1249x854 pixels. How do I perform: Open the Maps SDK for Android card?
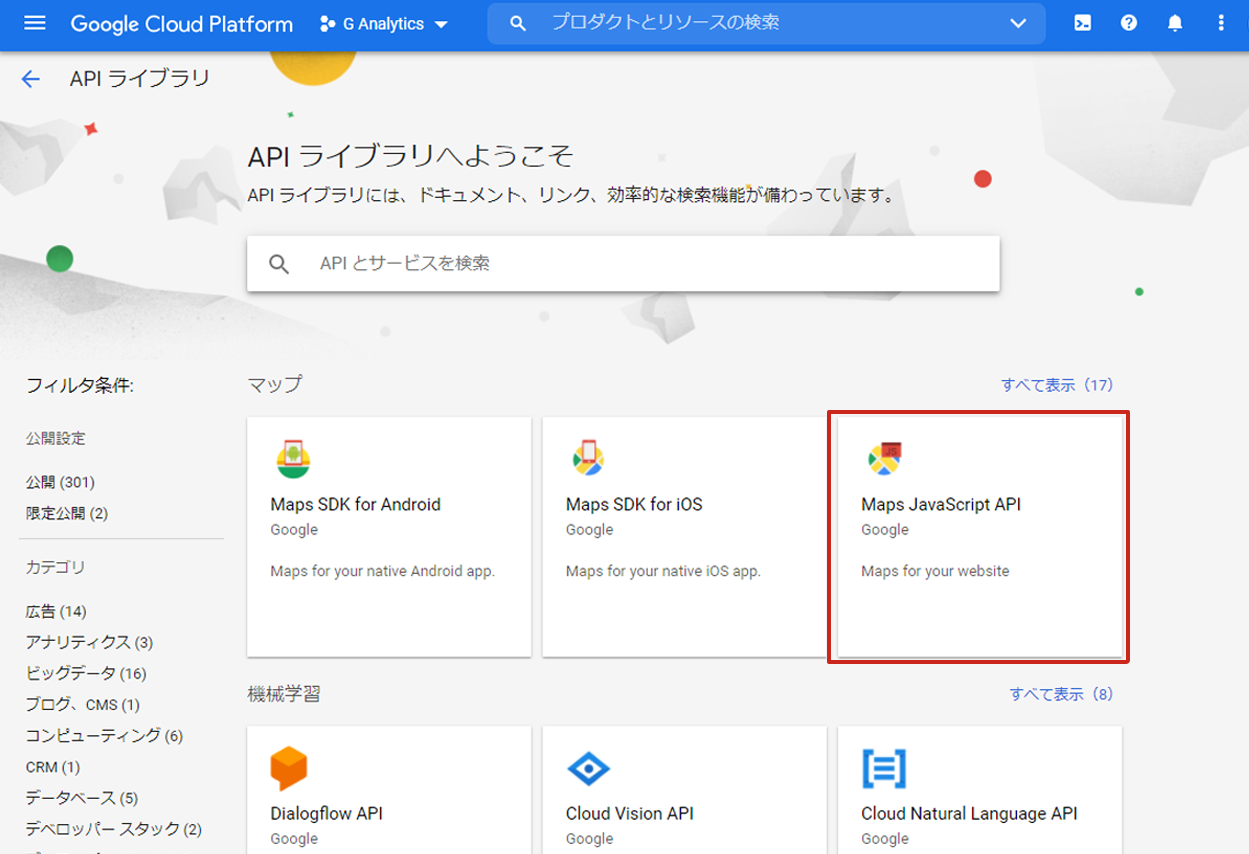pos(388,535)
